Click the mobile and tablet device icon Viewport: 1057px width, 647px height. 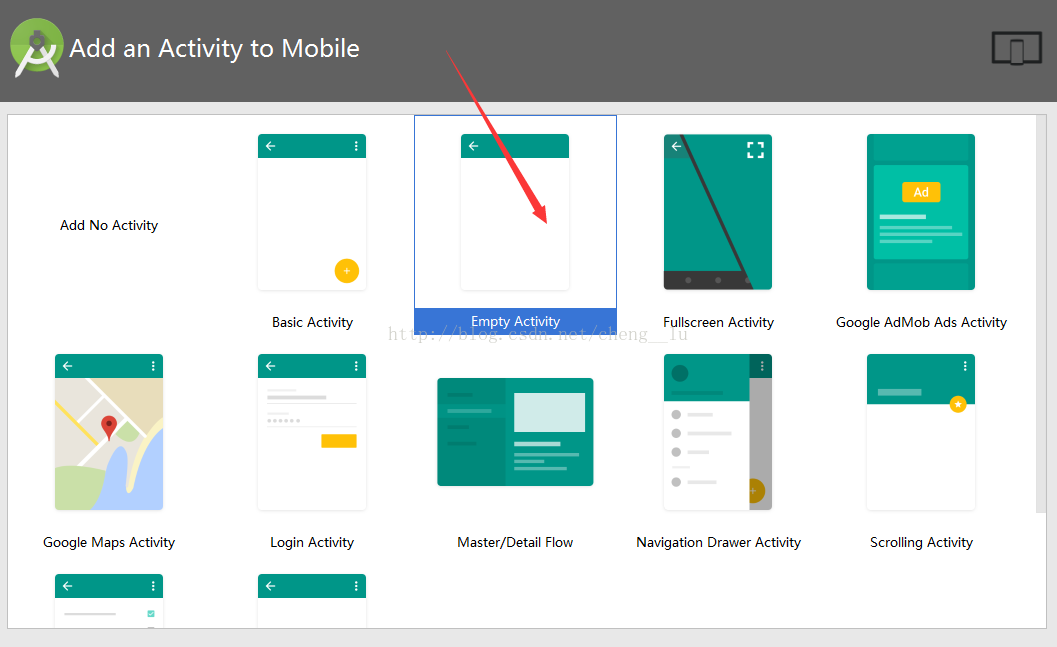point(1017,48)
